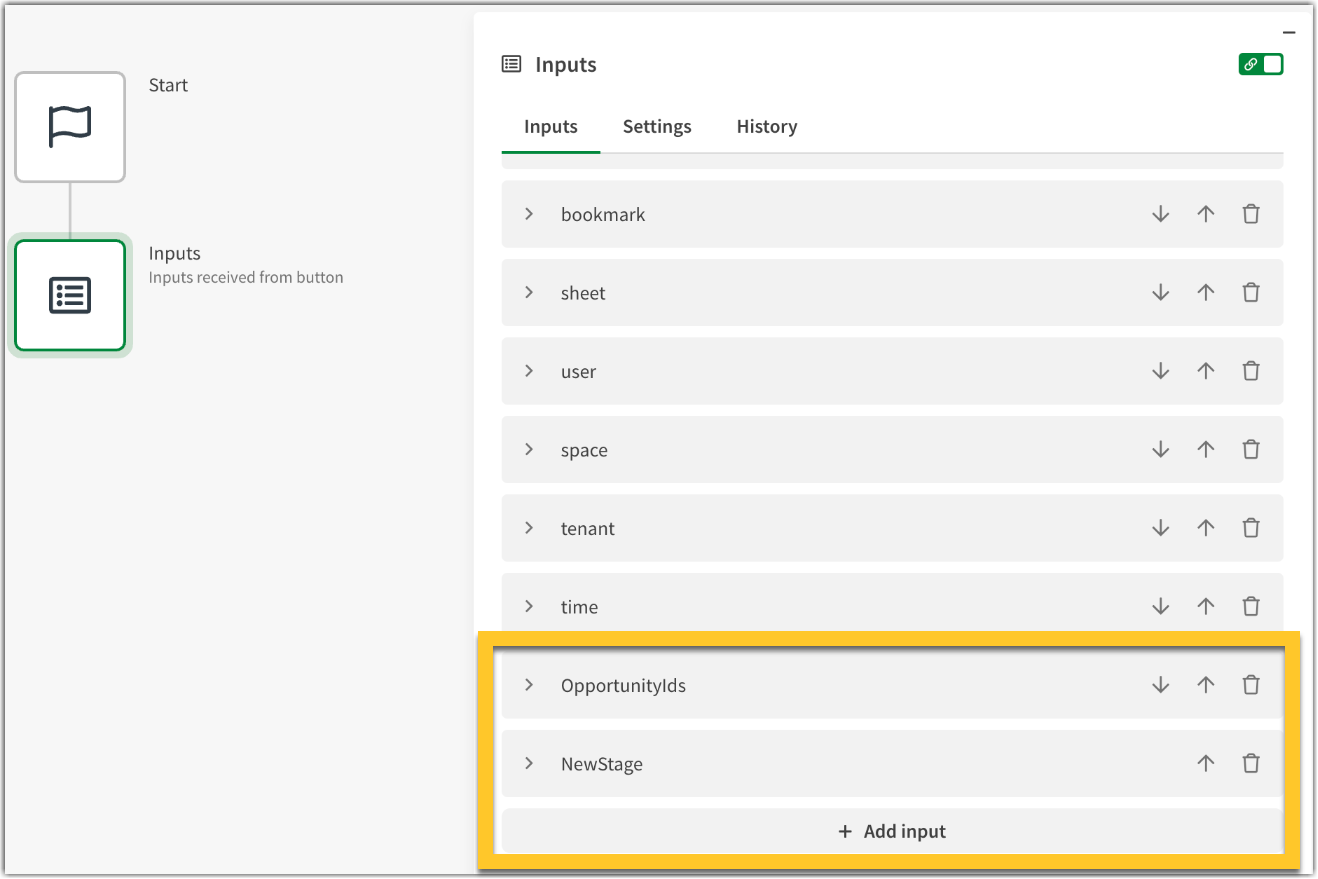Image resolution: width=1318 pixels, height=879 pixels.
Task: Toggle the green link switch
Action: coord(1260,65)
